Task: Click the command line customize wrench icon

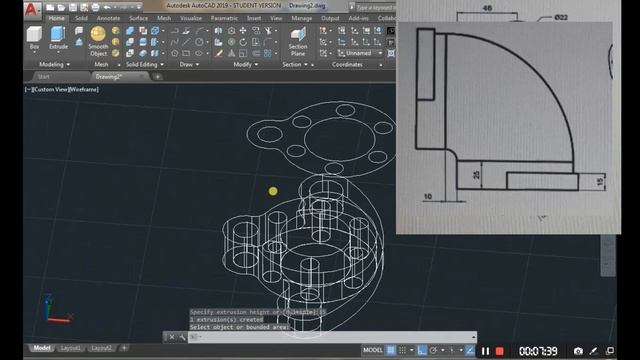Action: [182, 337]
